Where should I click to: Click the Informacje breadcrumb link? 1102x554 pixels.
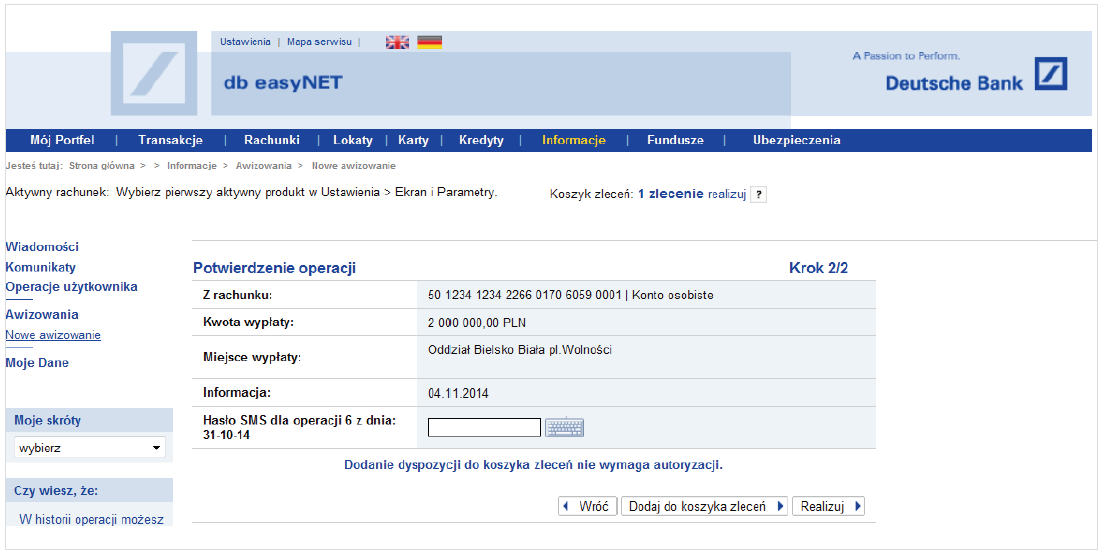click(192, 166)
